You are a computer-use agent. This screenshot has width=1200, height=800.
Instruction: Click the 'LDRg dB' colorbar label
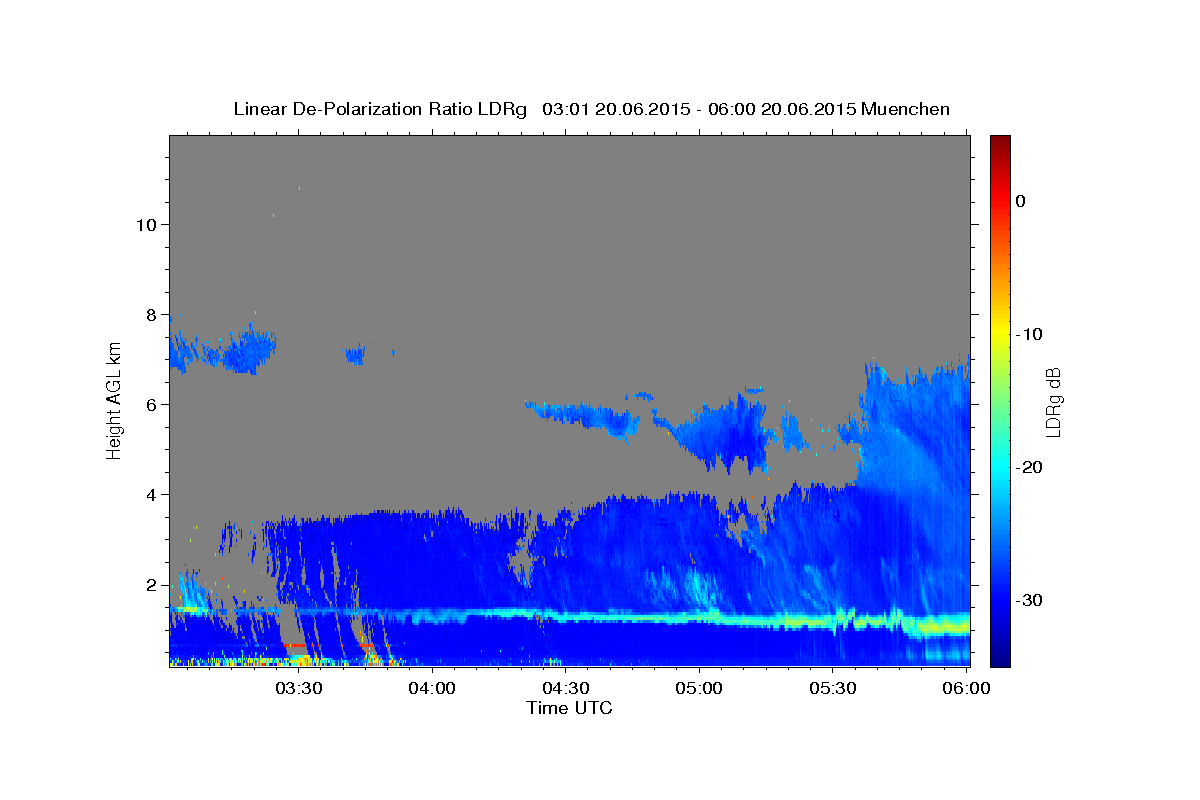pyautogui.click(x=1053, y=401)
